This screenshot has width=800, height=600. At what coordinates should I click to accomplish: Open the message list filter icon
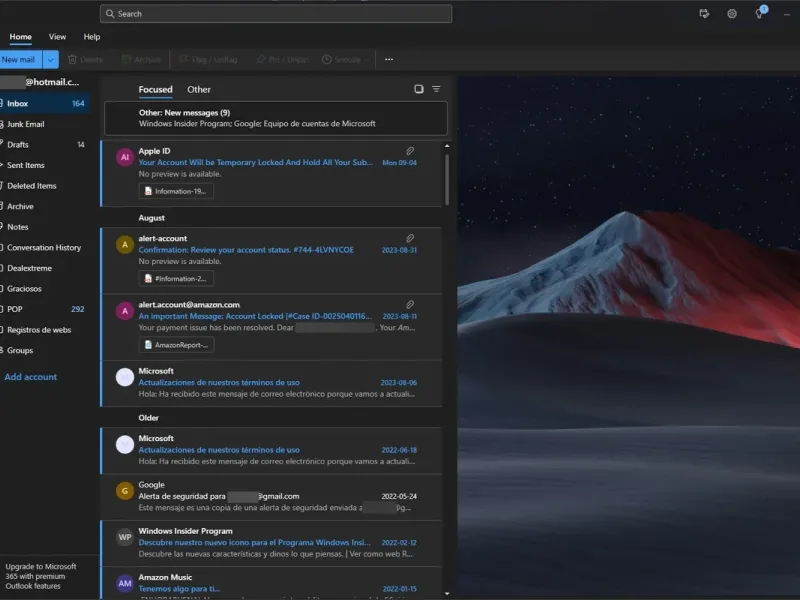point(436,89)
